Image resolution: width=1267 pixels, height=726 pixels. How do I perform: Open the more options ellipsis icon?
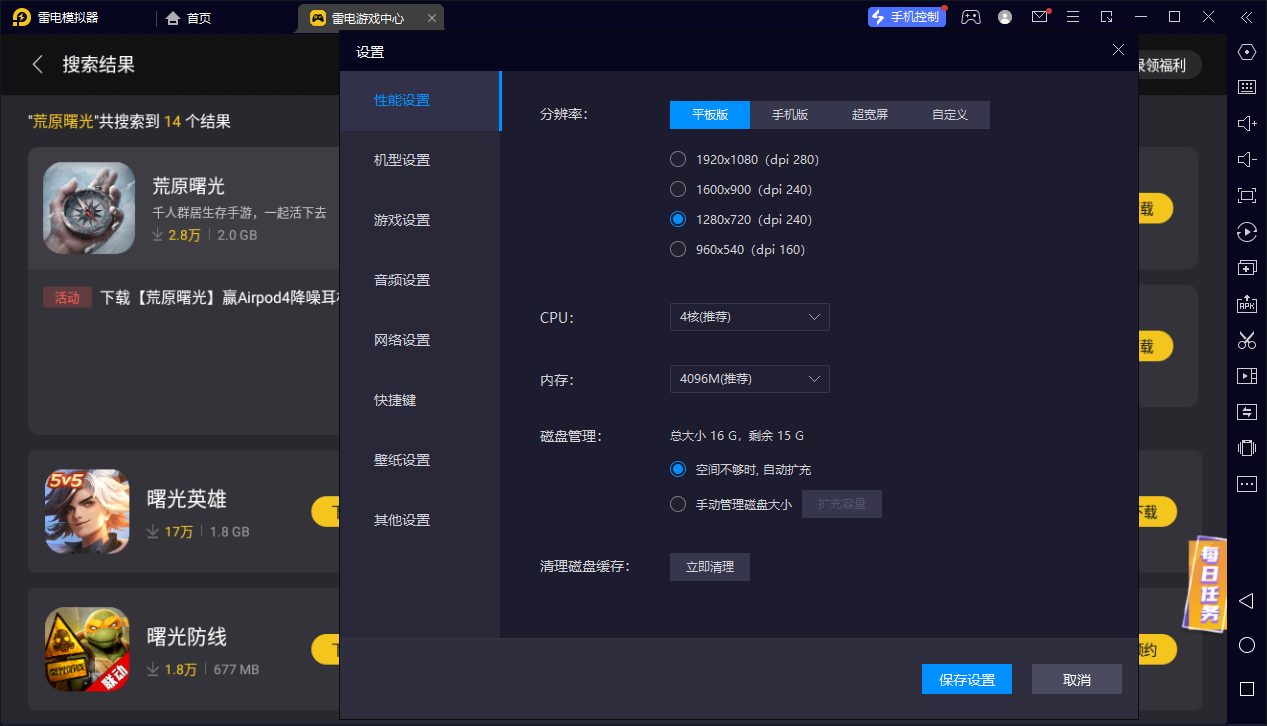coord(1246,484)
